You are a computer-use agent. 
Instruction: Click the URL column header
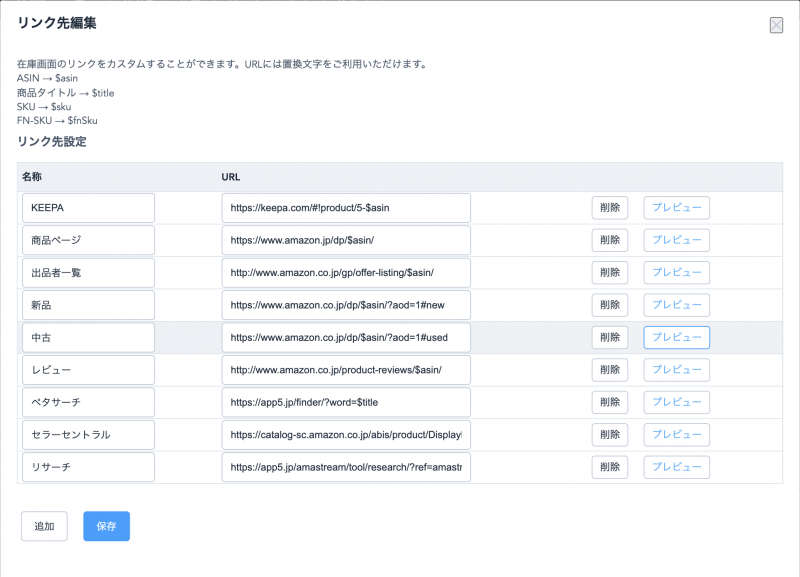[231, 177]
